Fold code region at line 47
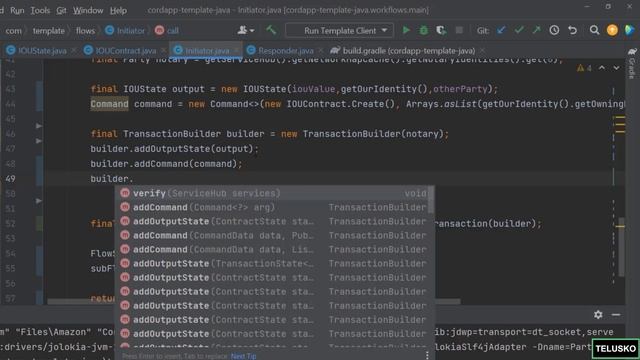Screen dimensions: 640x360 [x=38, y=141]
